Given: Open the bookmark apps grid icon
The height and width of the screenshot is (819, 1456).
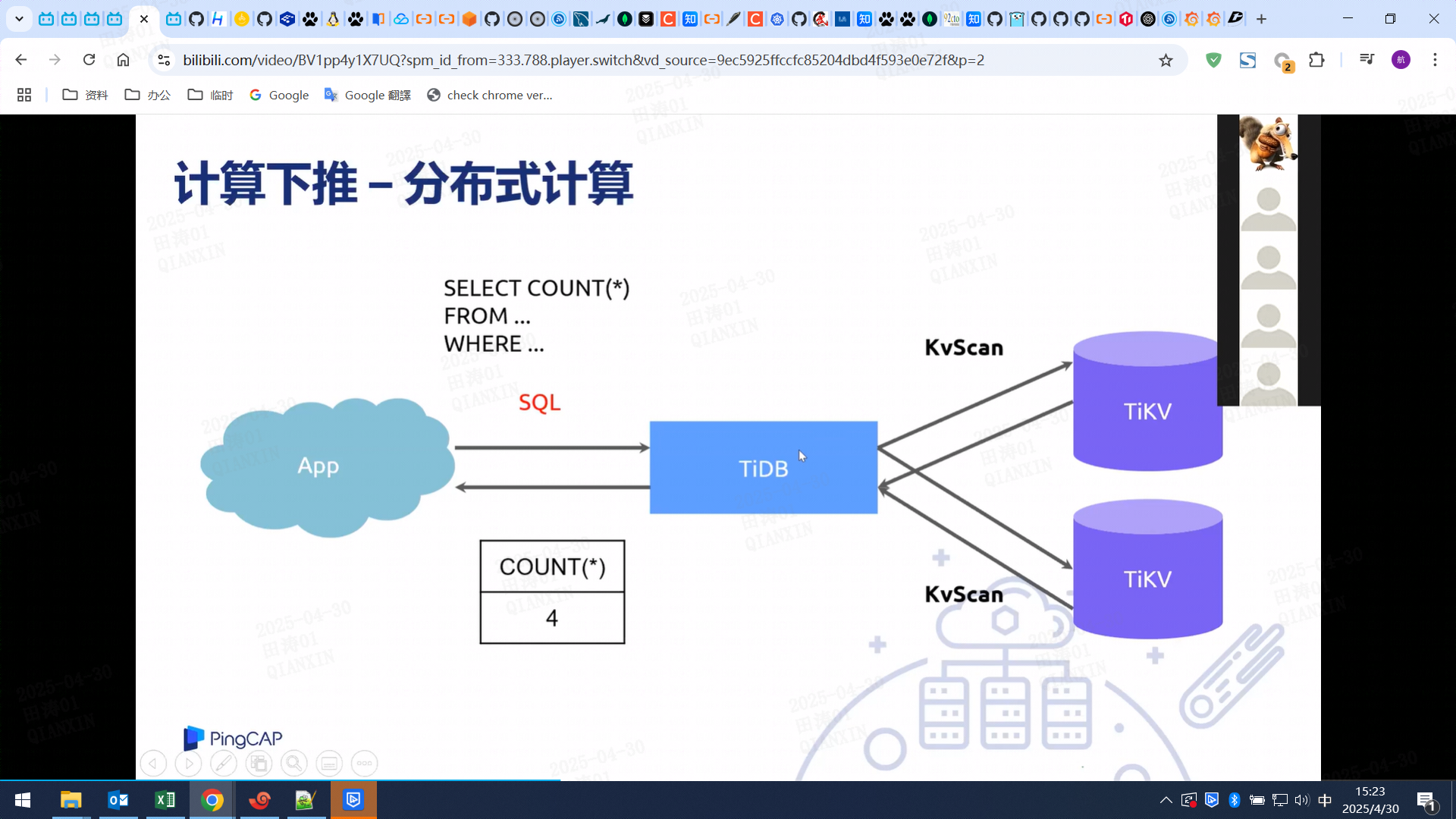Looking at the screenshot, I should pyautogui.click(x=24, y=95).
